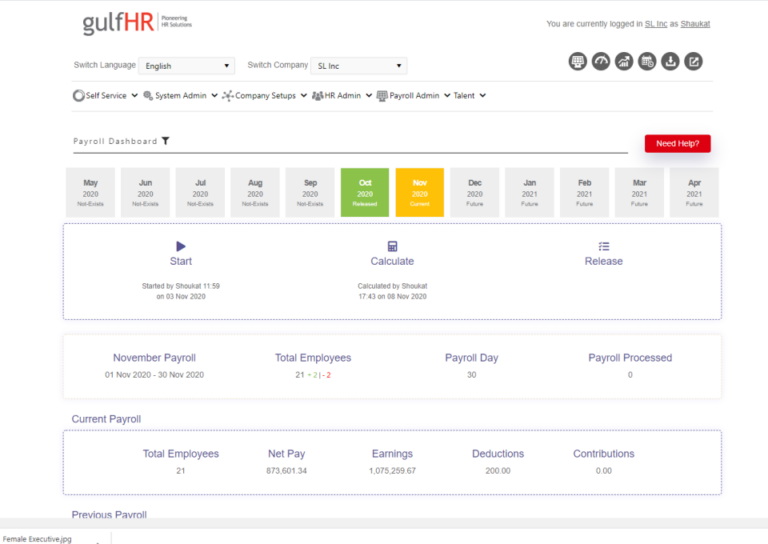
Task: Select the yellow Nov 2020 Current month
Action: point(420,192)
